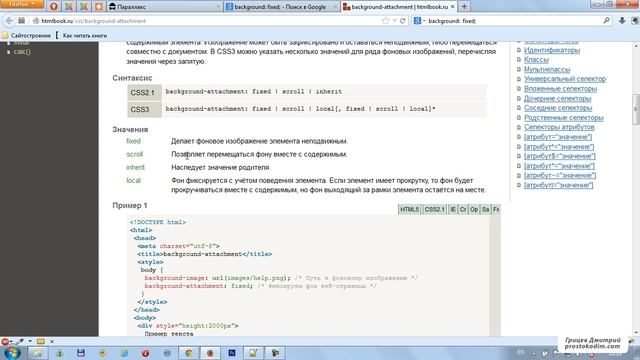Open the orange Firefox menu button
Image resolution: width=640 pixels, height=360 pixels.
[22, 4]
